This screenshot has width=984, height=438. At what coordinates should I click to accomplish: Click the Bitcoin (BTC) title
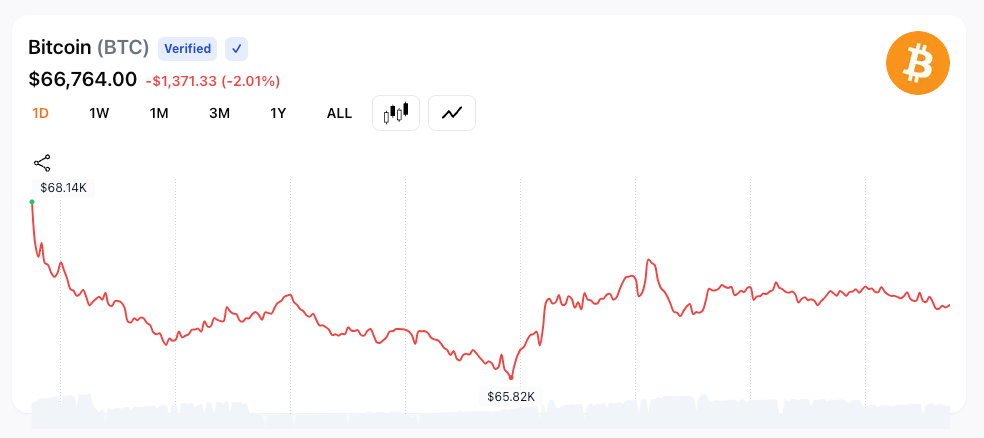click(x=88, y=47)
